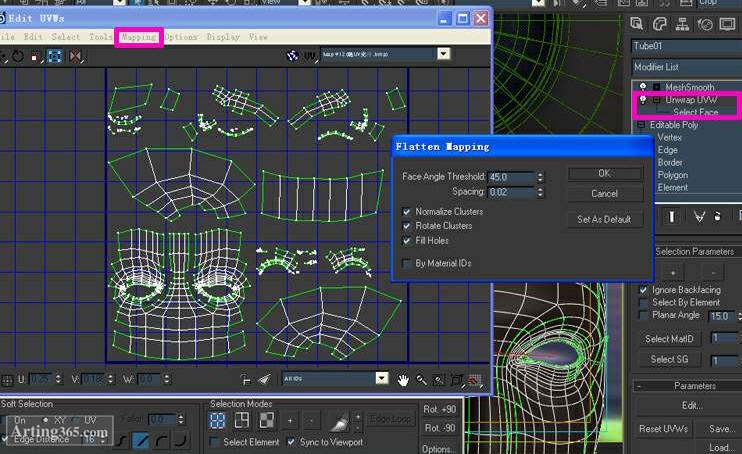Click the Zoom Extents icon

point(457,380)
